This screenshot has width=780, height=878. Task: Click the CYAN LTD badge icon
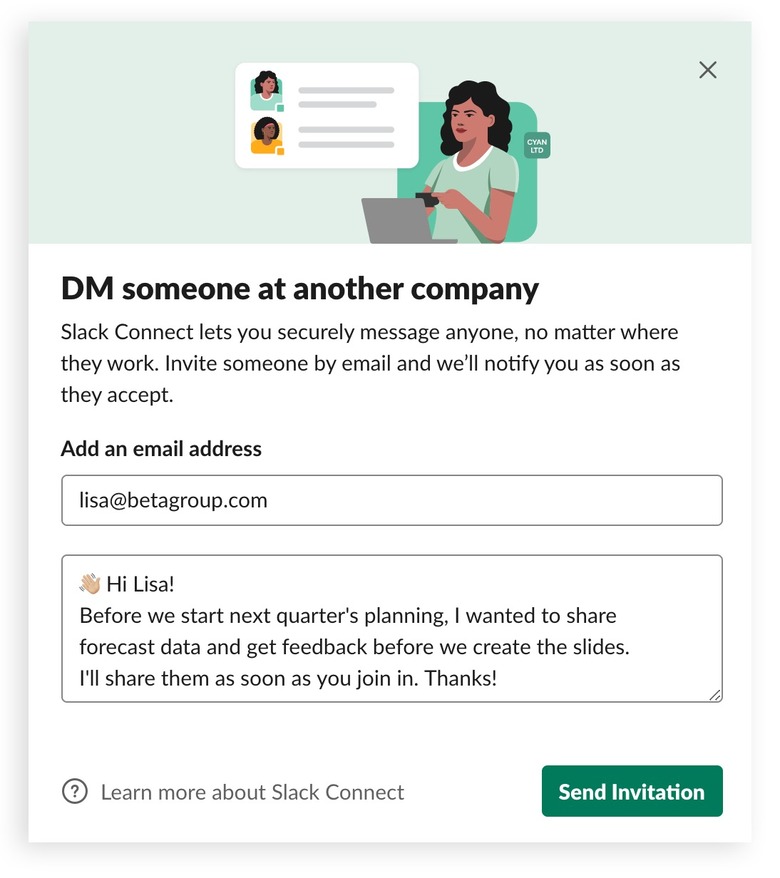click(537, 146)
